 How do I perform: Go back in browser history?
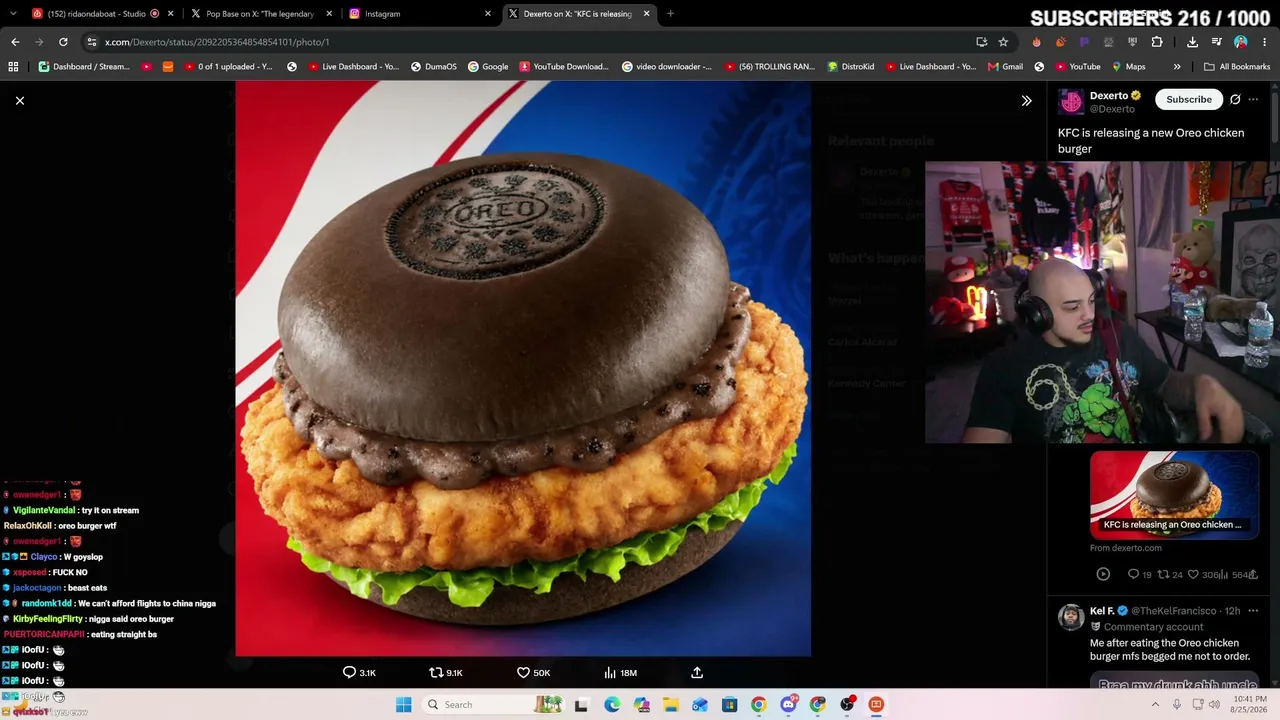tap(15, 42)
